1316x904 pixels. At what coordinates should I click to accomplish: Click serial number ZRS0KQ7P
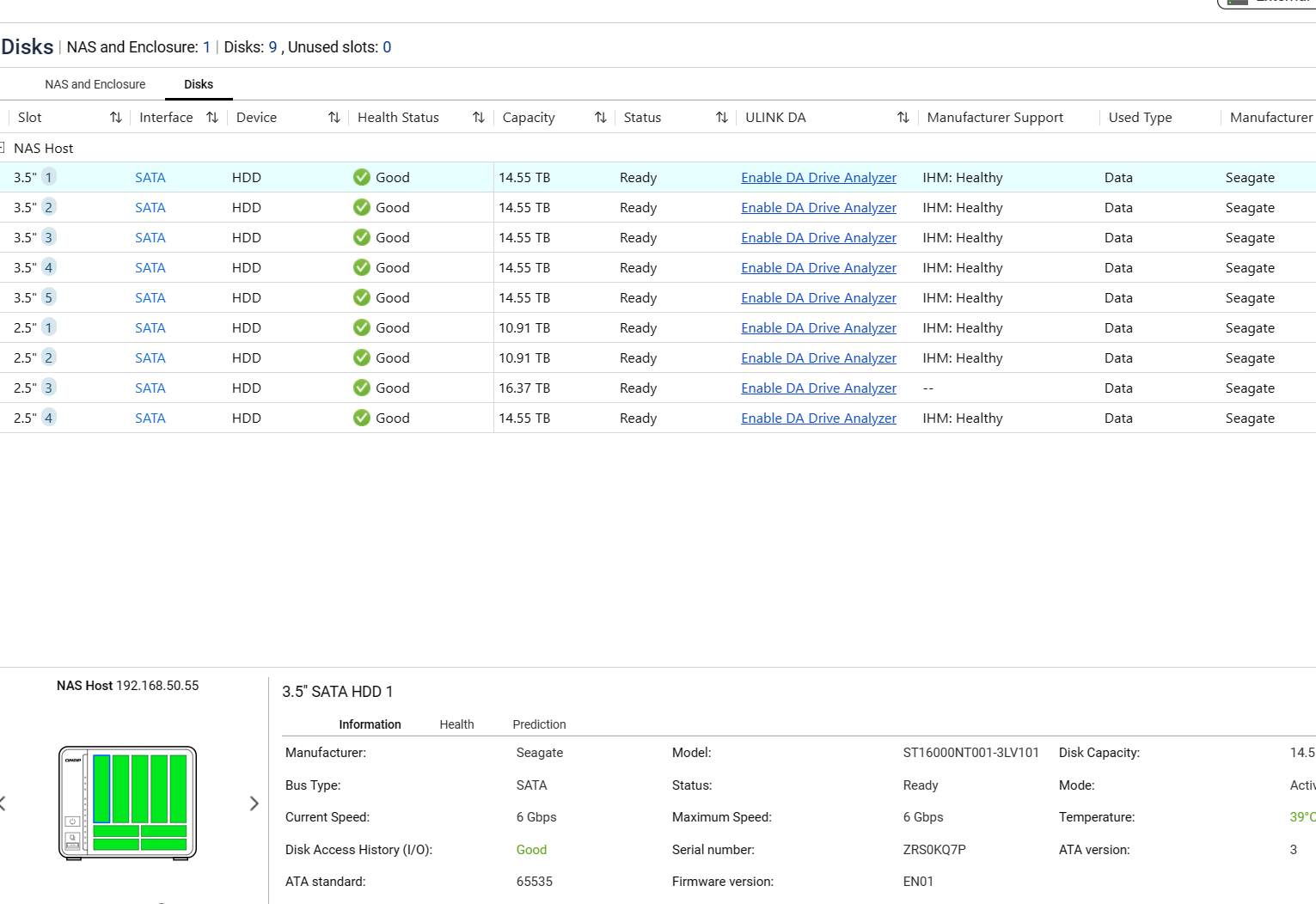coord(934,850)
